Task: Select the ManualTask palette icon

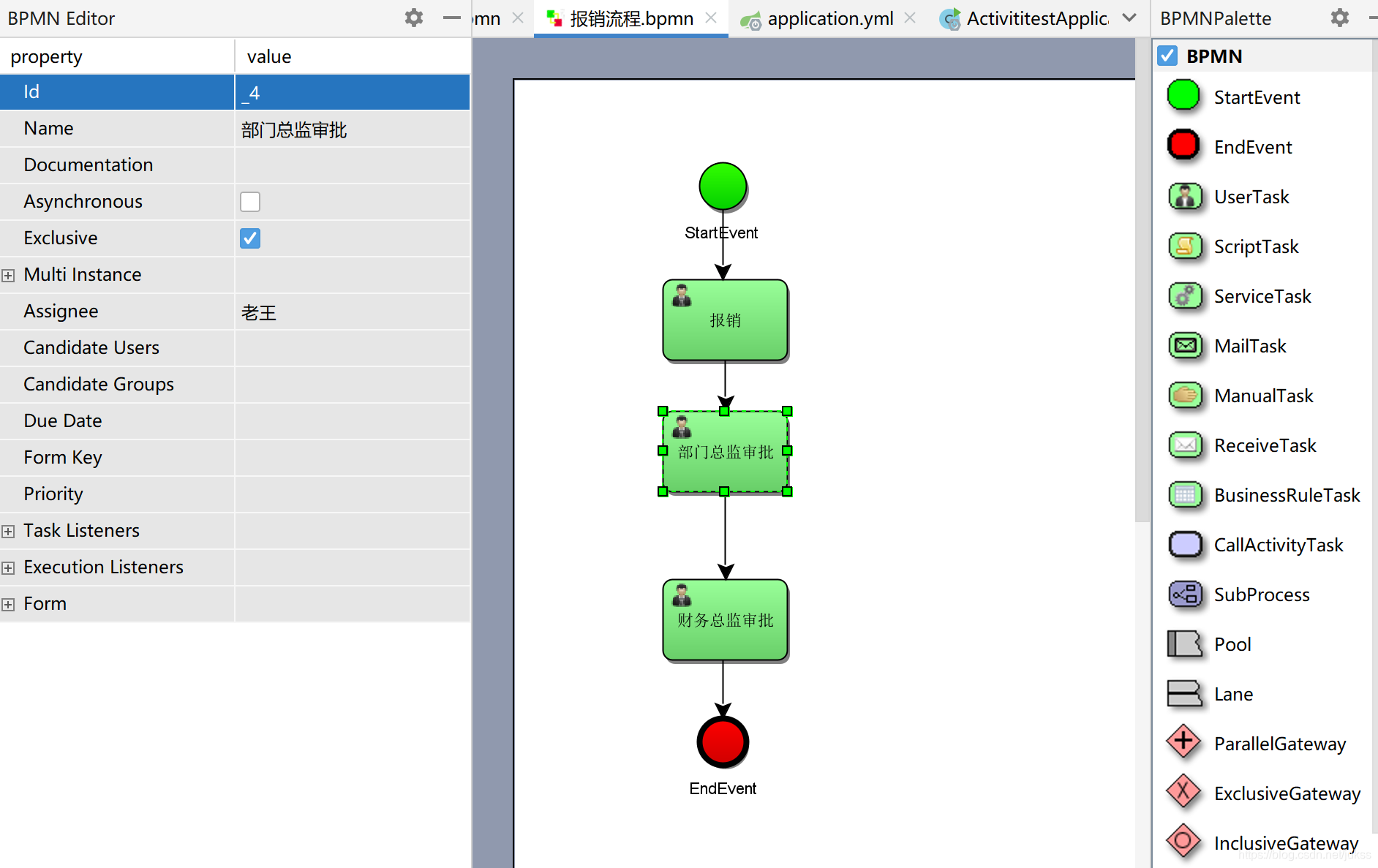Action: pos(1185,396)
